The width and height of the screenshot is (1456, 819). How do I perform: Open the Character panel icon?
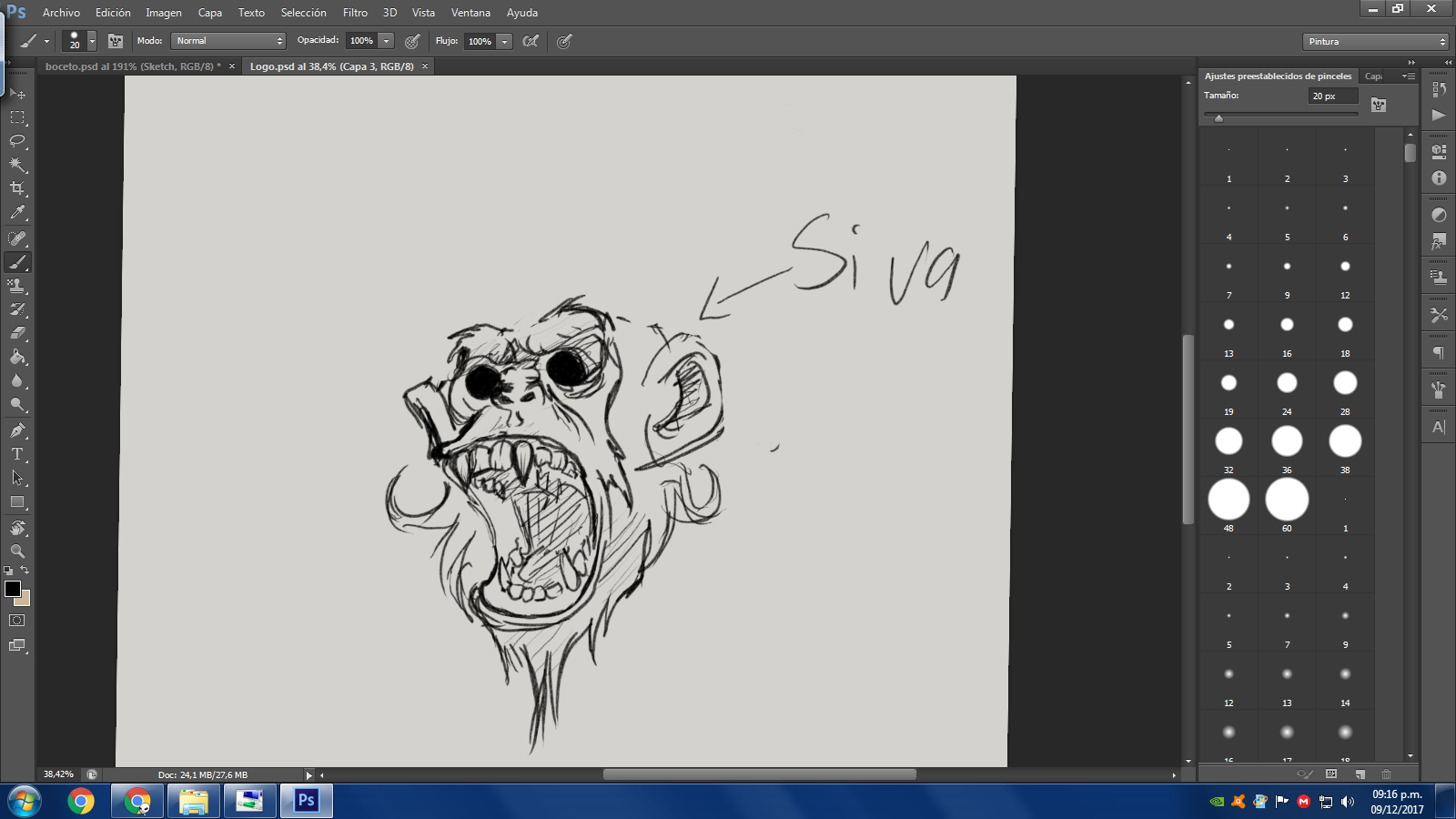[x=1439, y=427]
